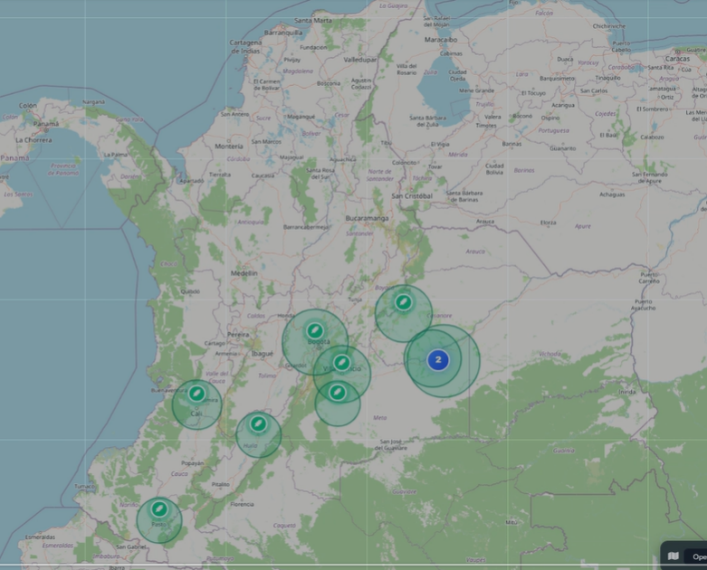
Task: Click the Medellín city label
Action: coord(244,273)
